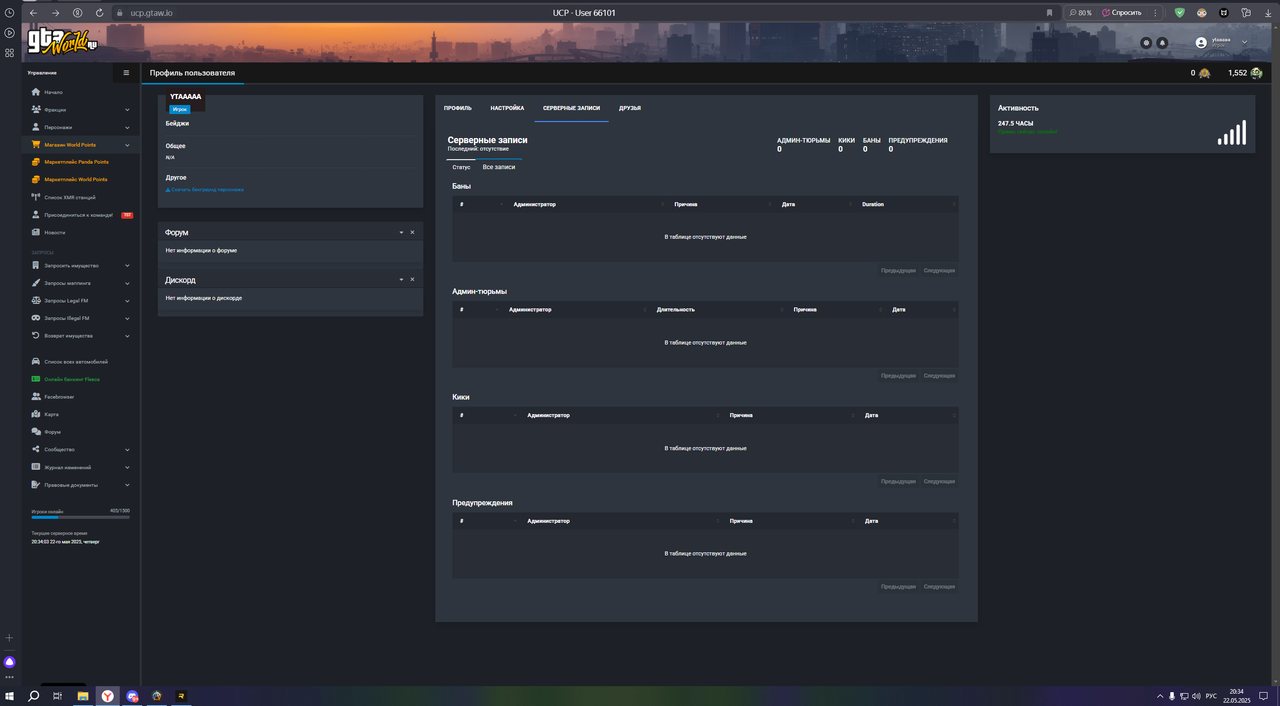The height and width of the screenshot is (706, 1280).
Task: Open Форум from the sidebar
Action: tap(52, 432)
